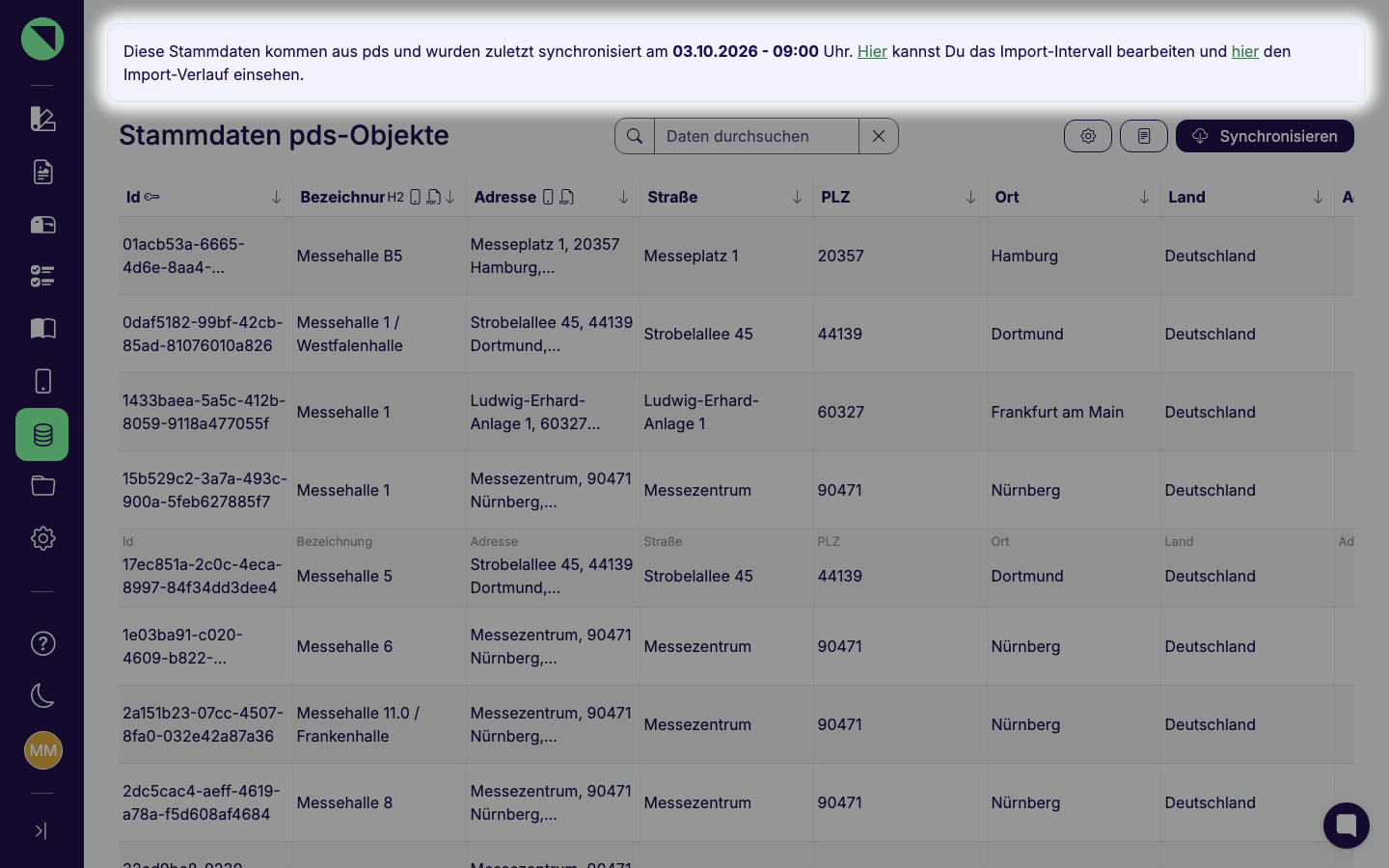Open the database Stammdaten sidebar icon
The image size is (1389, 868).
42,434
